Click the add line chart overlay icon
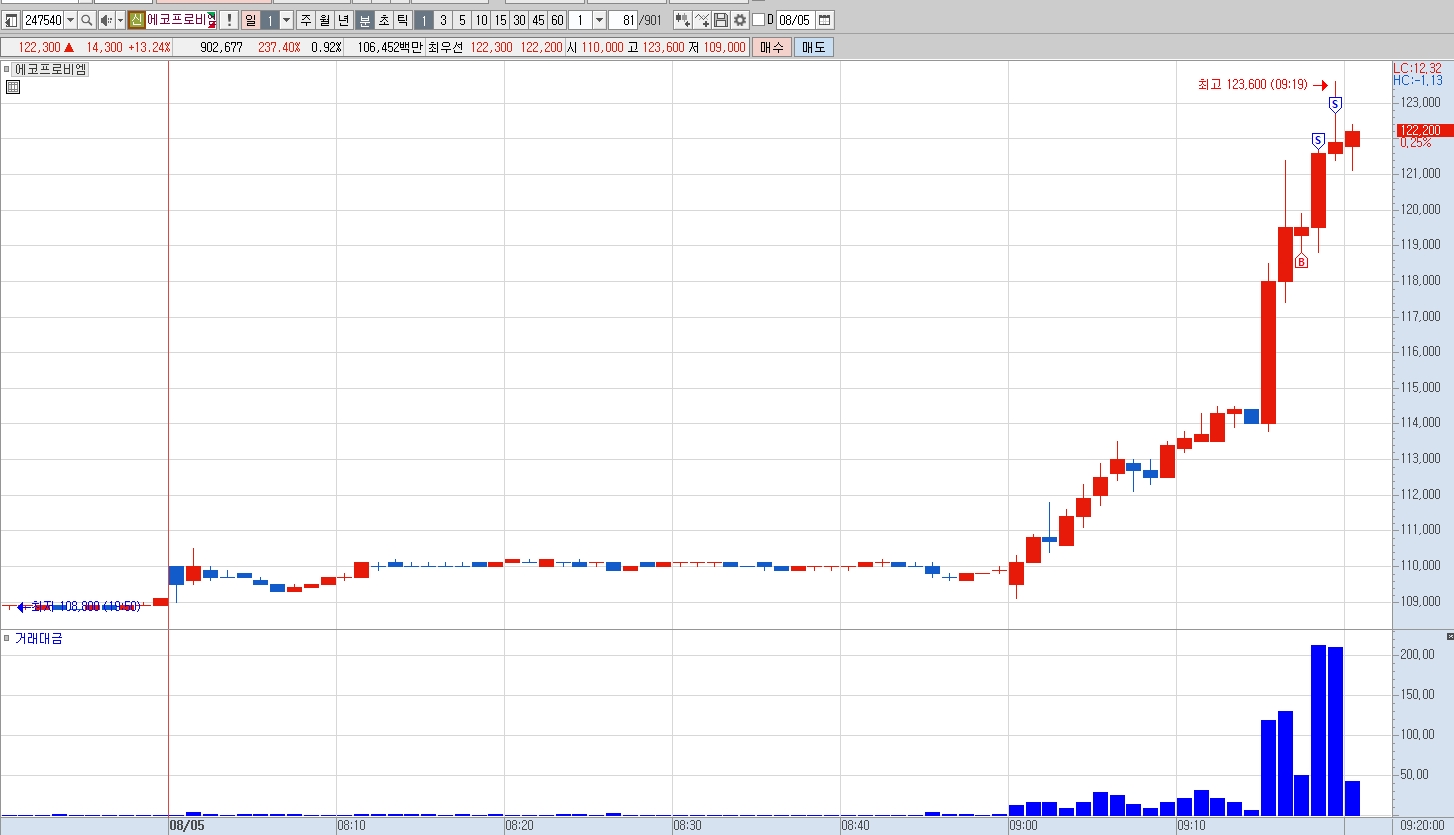Image resolution: width=1454 pixels, height=835 pixels. point(702,20)
